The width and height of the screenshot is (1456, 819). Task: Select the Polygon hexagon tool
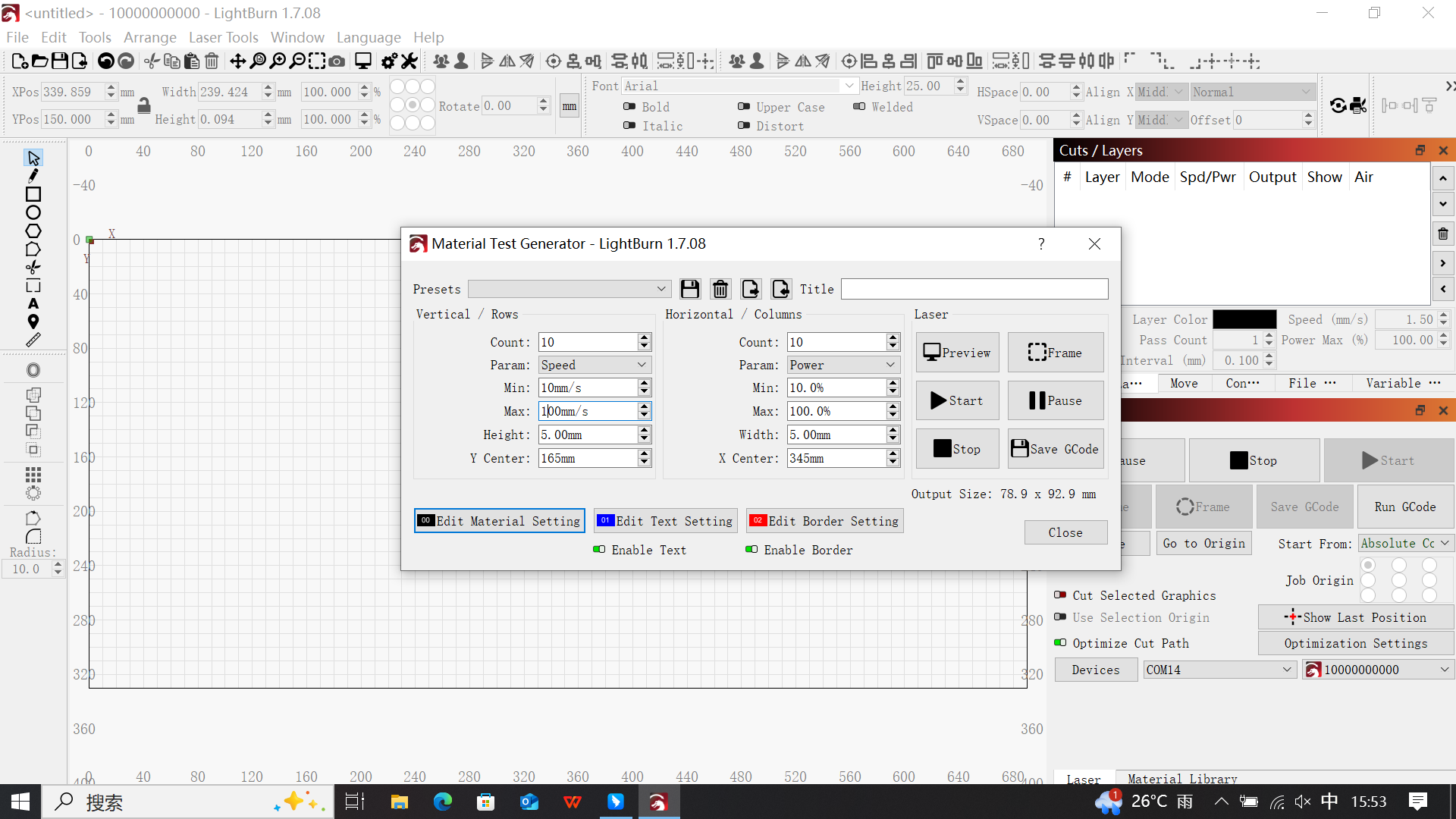click(x=33, y=231)
